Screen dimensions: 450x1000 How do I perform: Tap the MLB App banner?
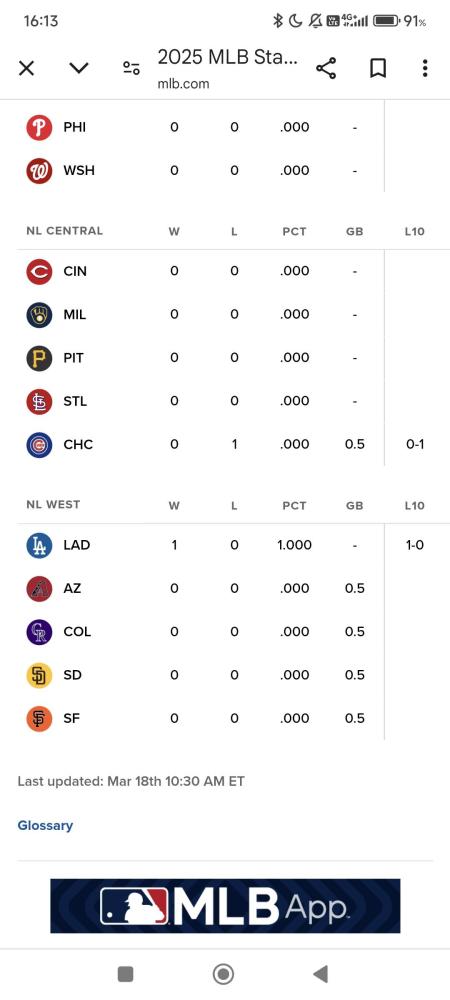tap(225, 906)
